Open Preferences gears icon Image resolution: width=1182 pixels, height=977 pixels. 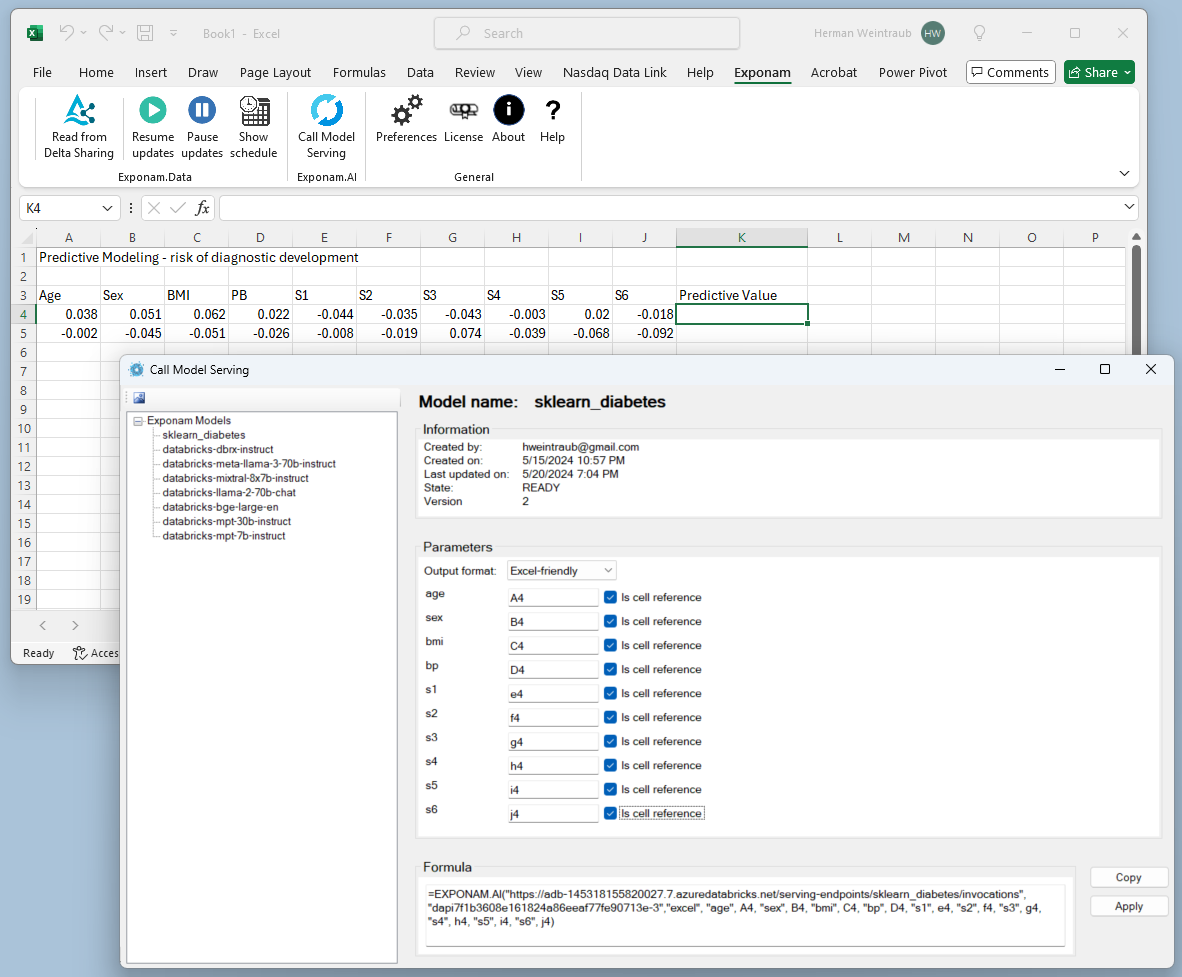[x=406, y=111]
